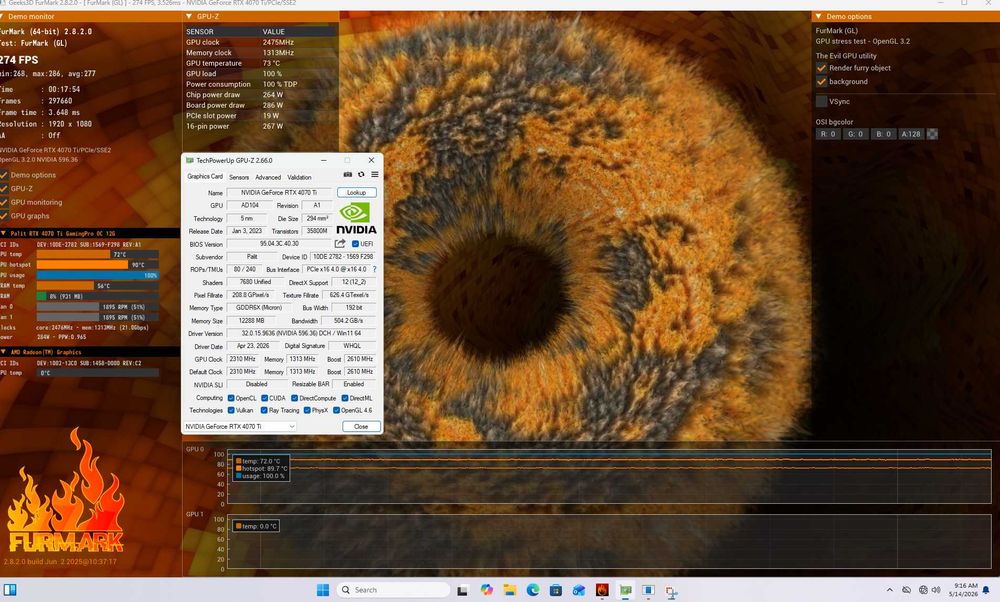Viewport: 1000px width, 602px height.
Task: Switch to the Advanced tab
Action: pyautogui.click(x=268, y=177)
